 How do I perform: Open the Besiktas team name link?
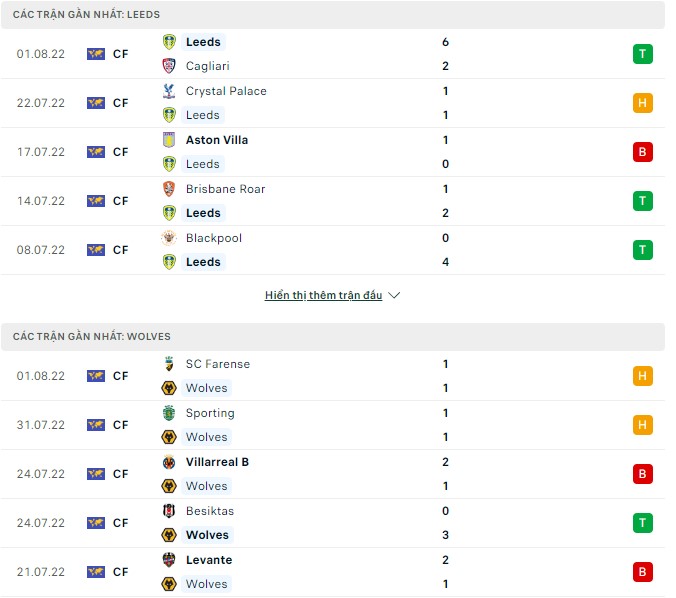click(x=208, y=511)
